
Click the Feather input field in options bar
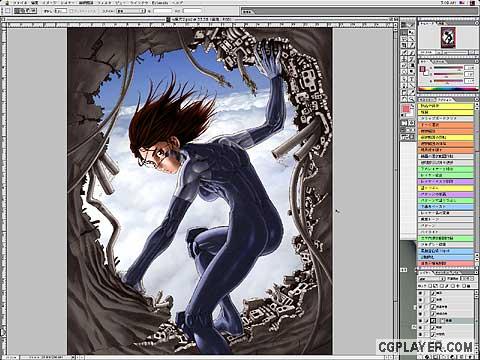click(61, 11)
